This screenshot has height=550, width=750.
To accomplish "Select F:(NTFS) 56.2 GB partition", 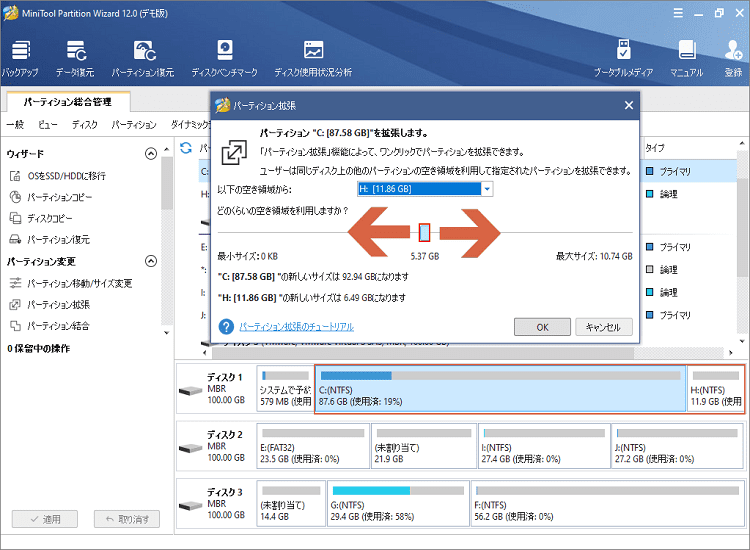I will click(607, 504).
